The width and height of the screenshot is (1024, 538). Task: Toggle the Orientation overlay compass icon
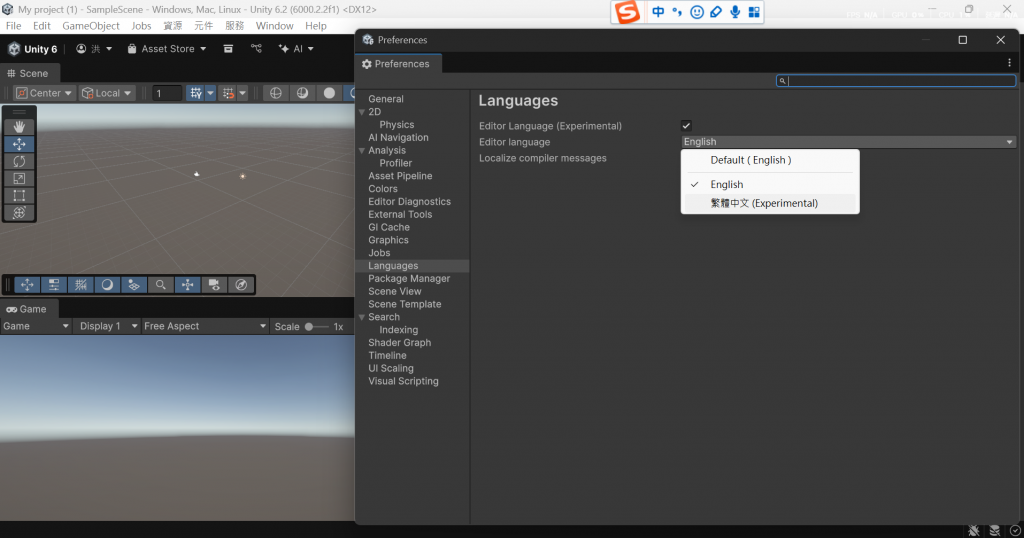click(241, 285)
